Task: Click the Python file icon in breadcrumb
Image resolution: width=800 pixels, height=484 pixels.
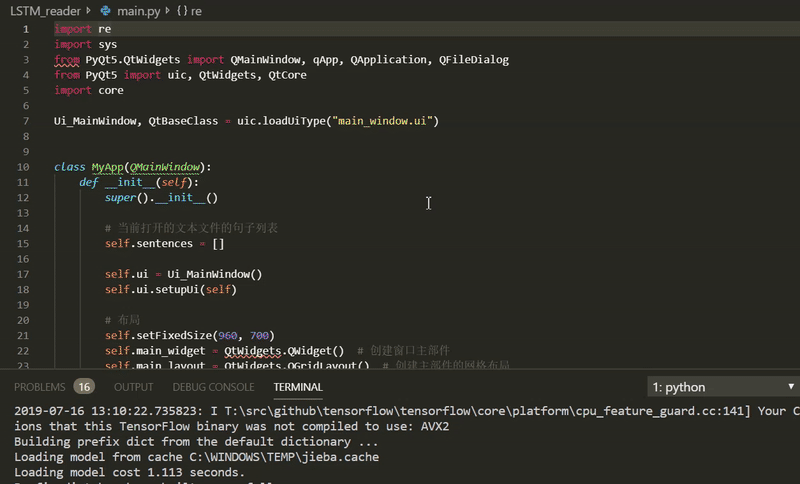Action: (105, 11)
